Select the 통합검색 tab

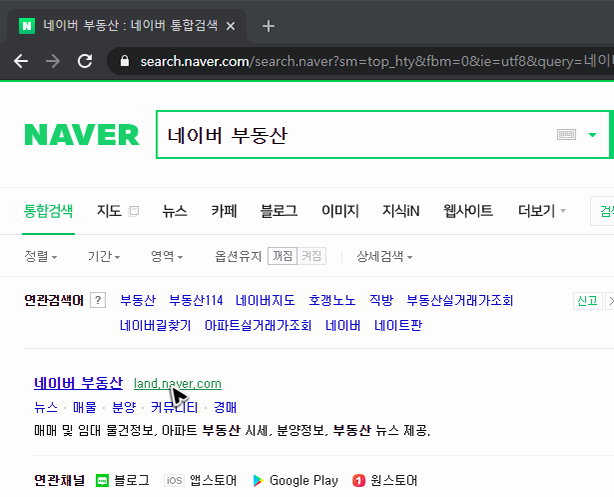coord(48,211)
